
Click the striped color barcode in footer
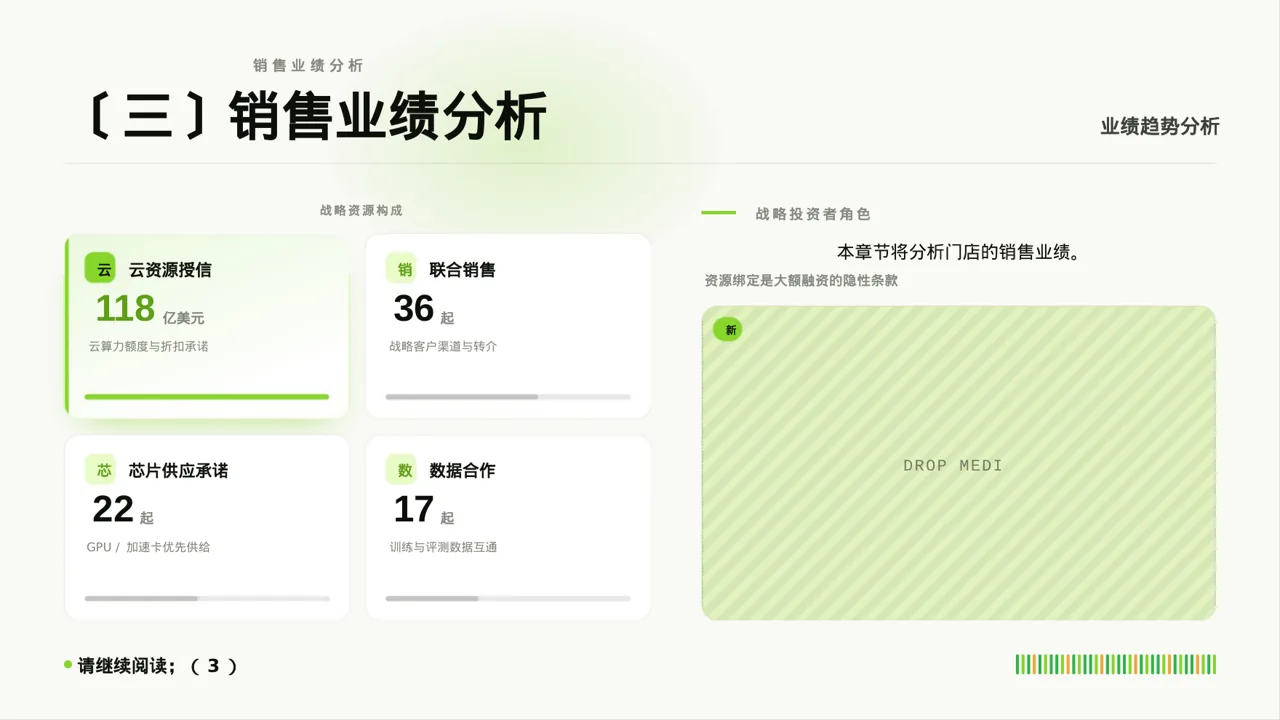tap(1116, 665)
